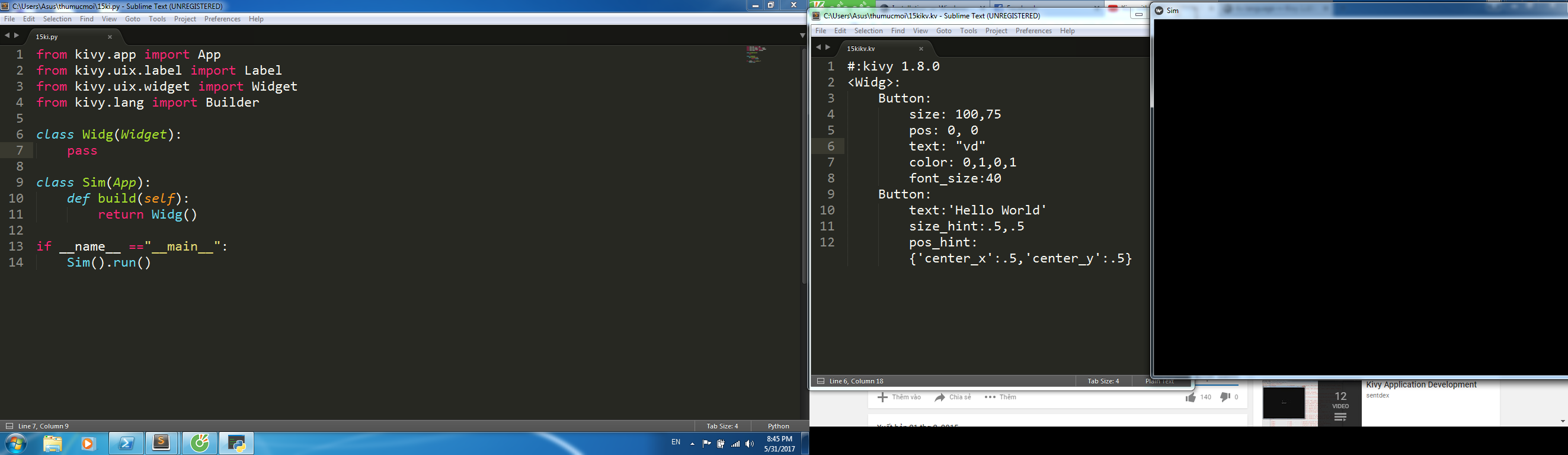The height and width of the screenshot is (455, 1568).
Task: Show hidden system tray icons
Action: click(692, 443)
